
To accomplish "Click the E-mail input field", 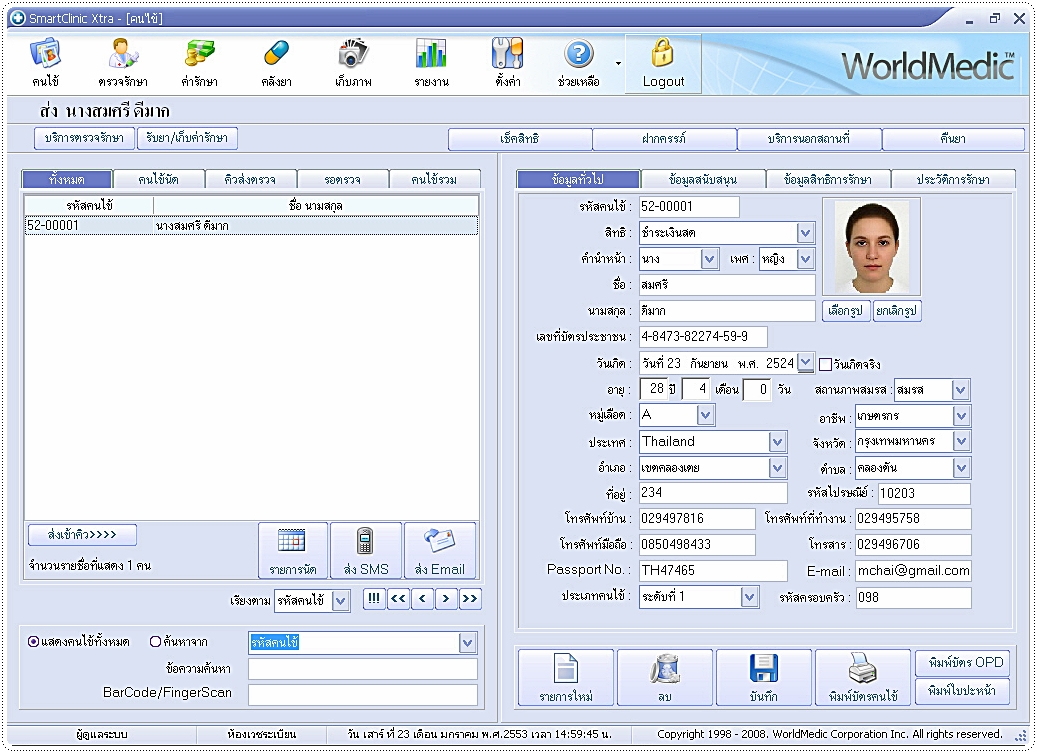I will coord(913,571).
